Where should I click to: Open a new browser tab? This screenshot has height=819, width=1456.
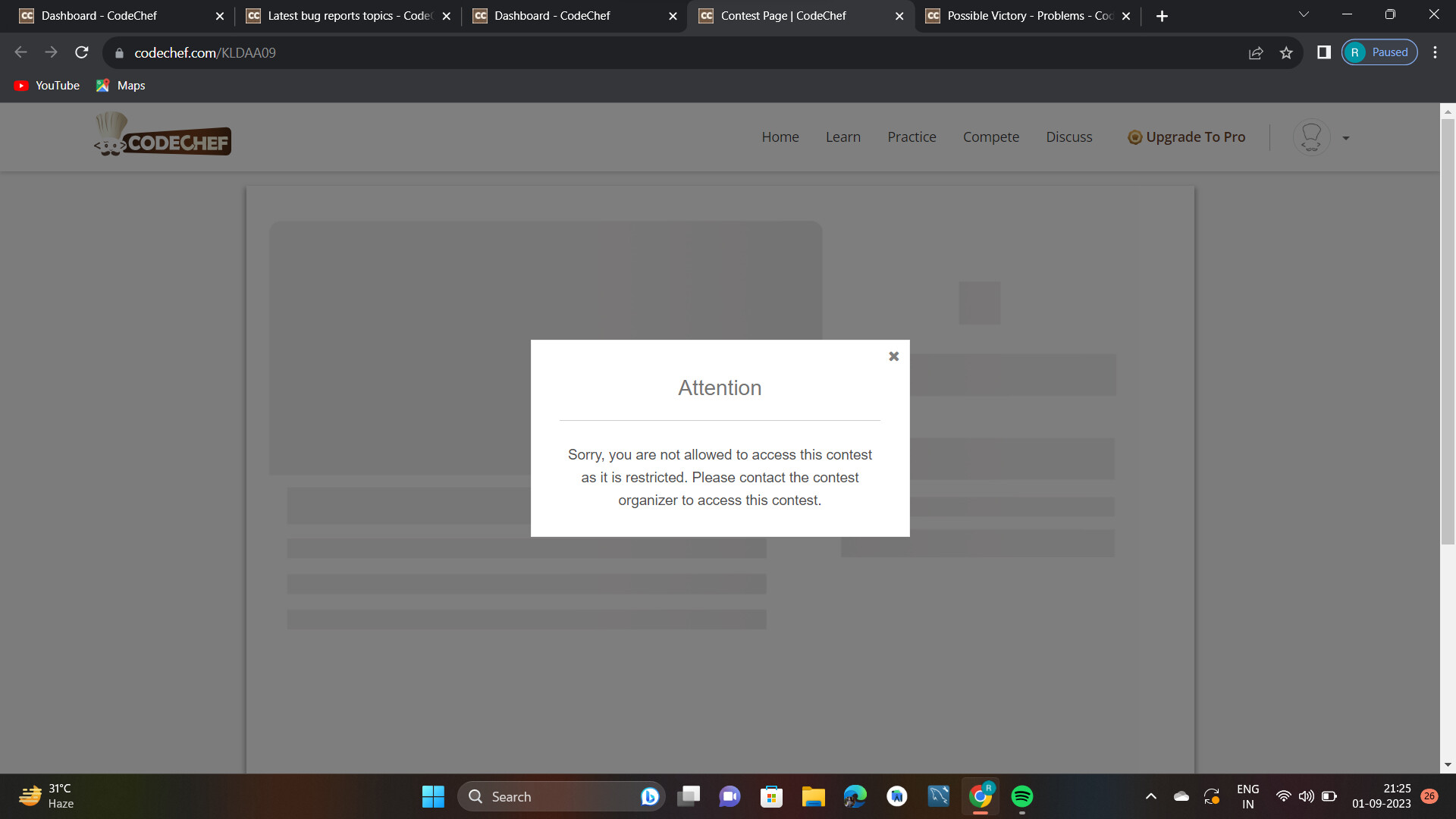point(1162,16)
